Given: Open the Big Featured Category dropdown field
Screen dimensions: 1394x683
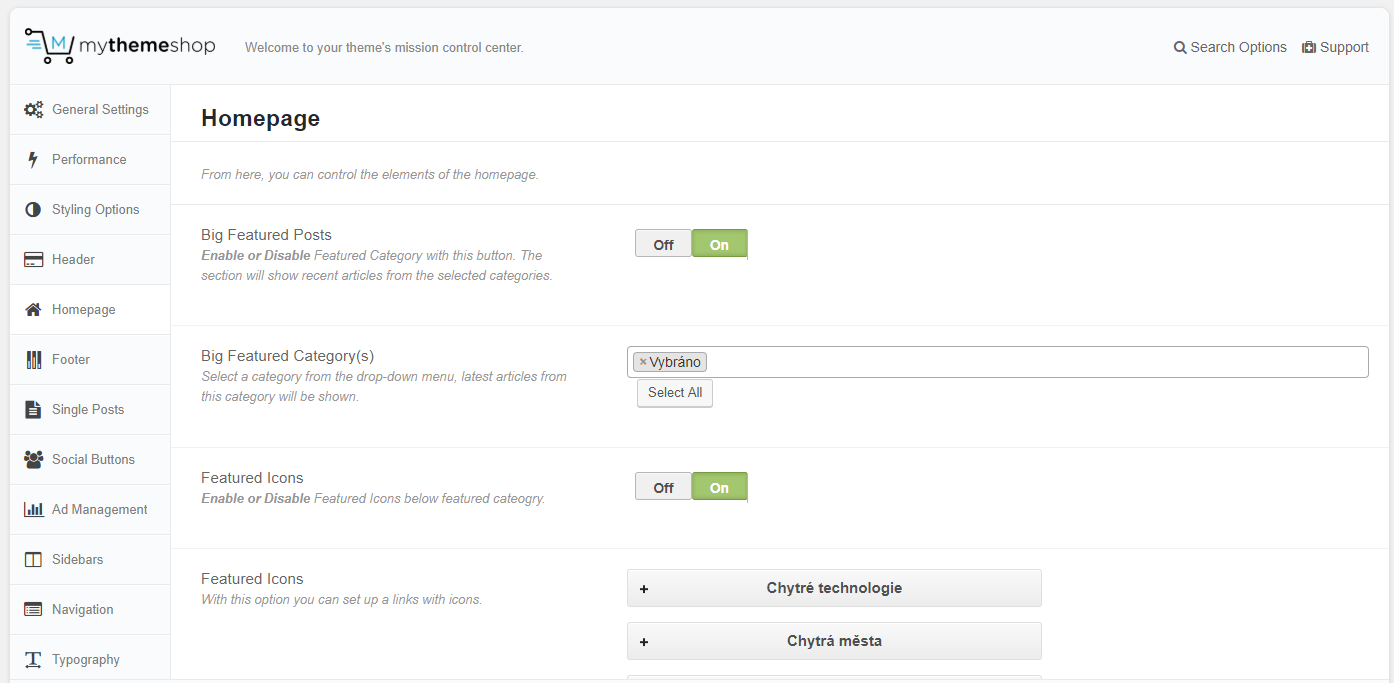Looking at the screenshot, I should coord(1030,362).
